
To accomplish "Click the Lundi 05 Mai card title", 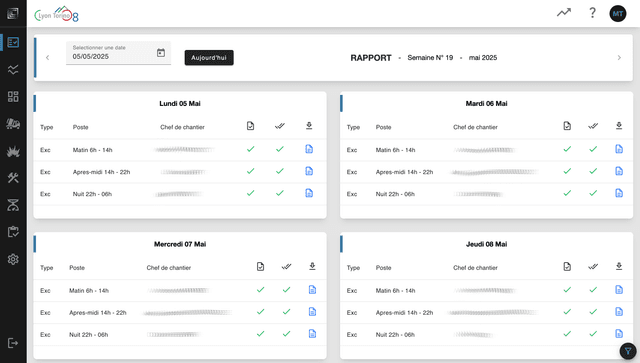I will point(180,104).
